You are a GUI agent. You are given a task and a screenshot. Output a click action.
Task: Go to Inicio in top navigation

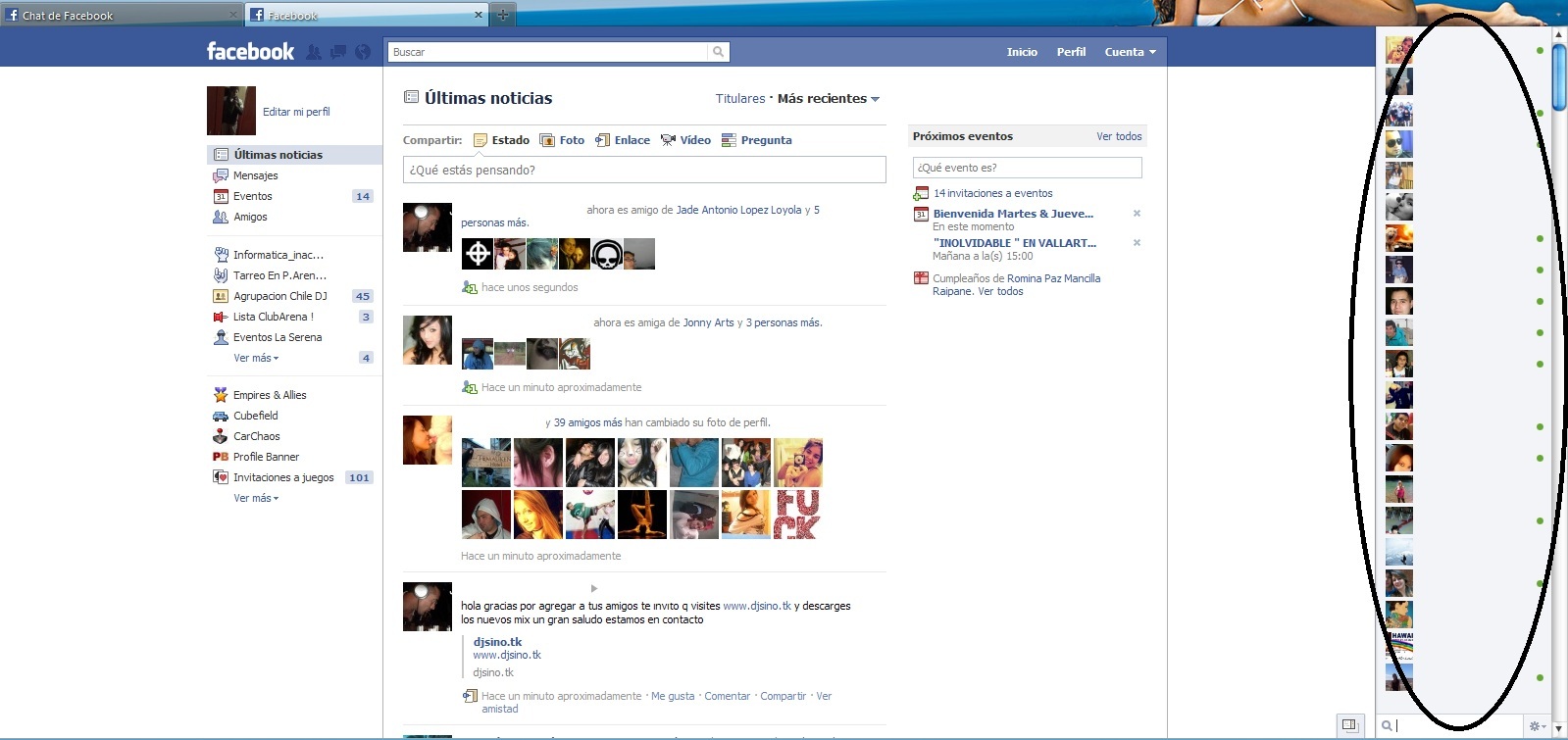tap(1022, 52)
